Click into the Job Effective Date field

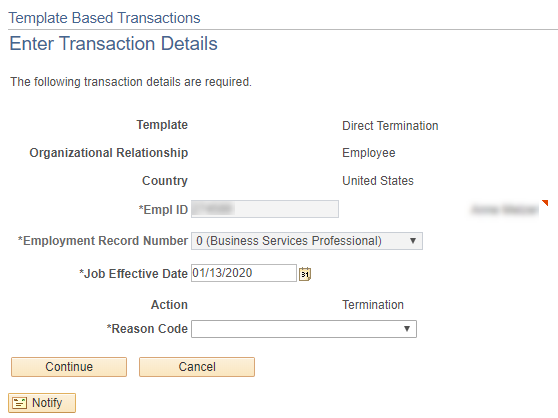point(244,273)
